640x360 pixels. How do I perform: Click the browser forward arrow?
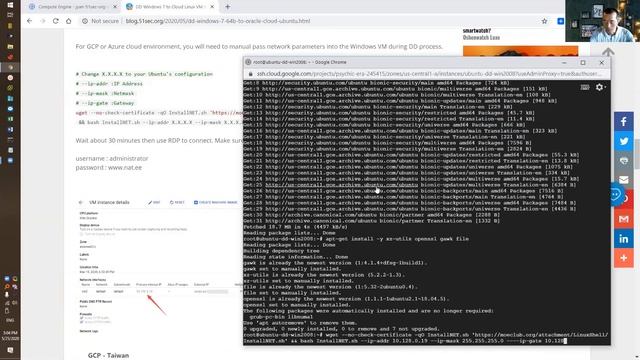[42, 21]
